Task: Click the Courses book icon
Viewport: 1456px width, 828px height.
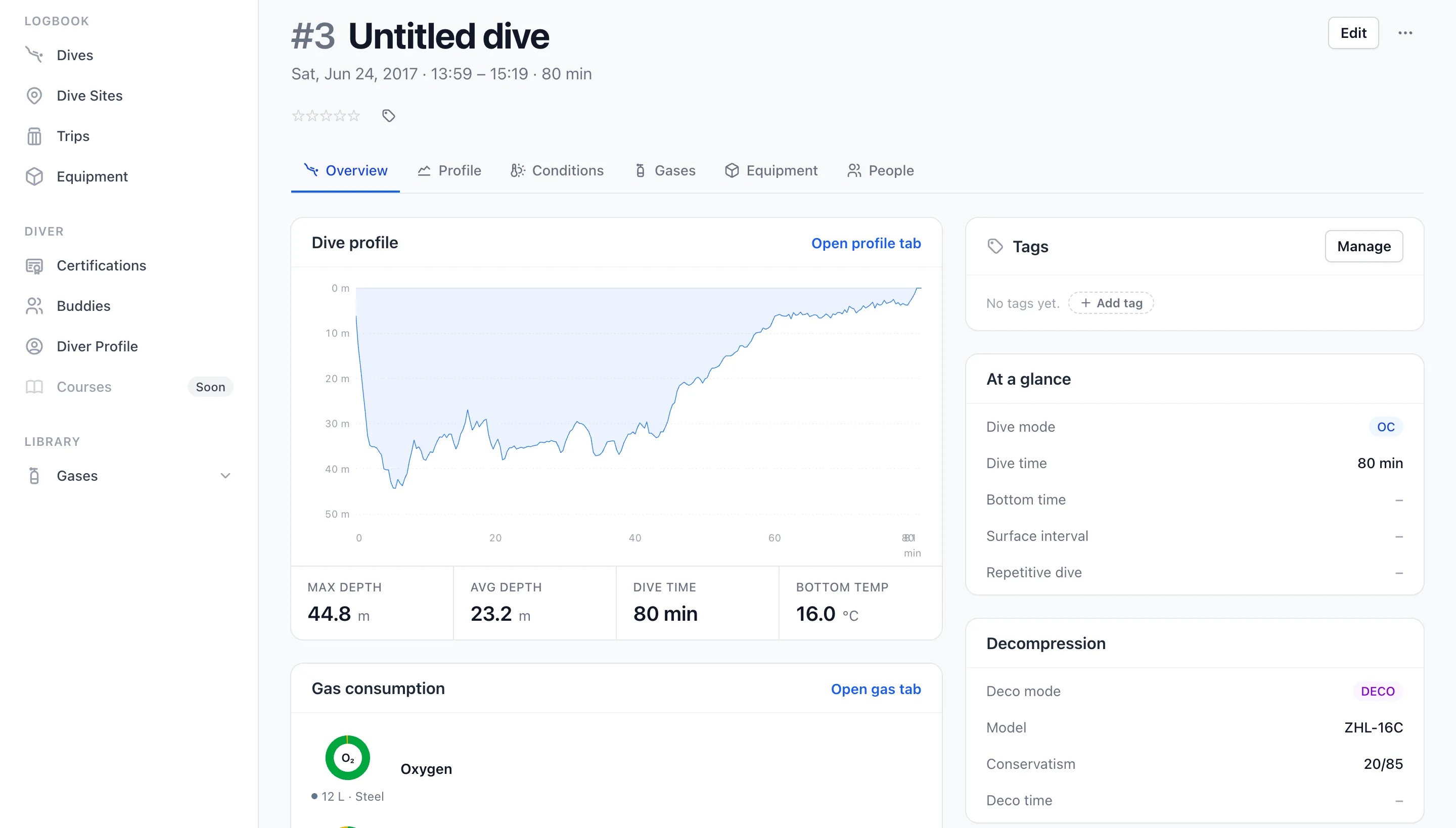Action: coord(34,387)
